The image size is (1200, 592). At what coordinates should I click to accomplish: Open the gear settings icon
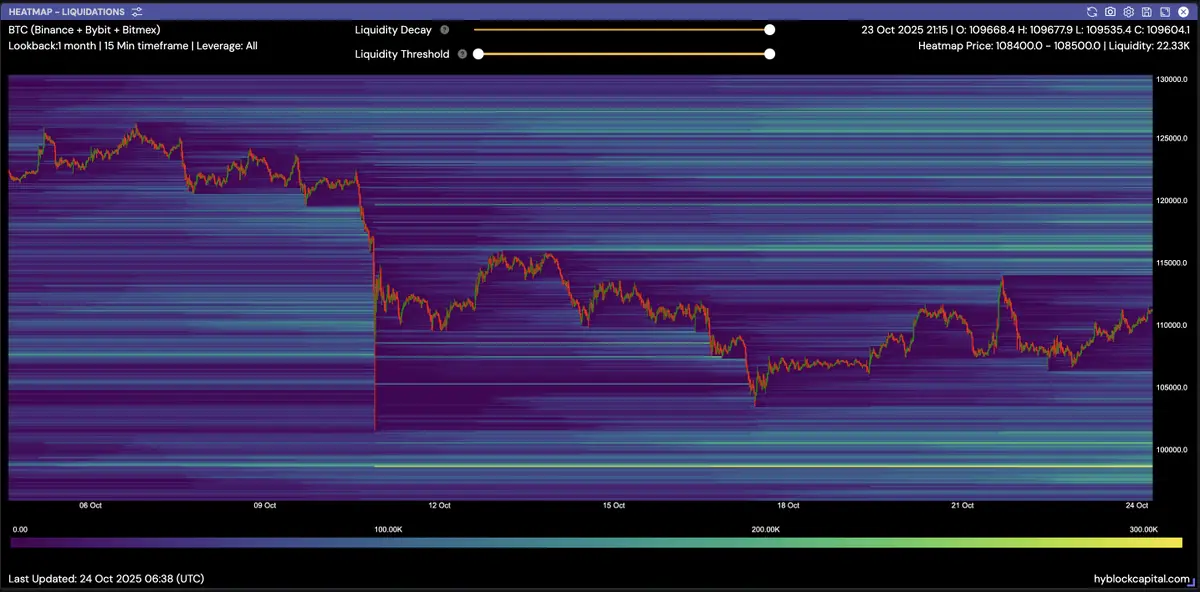[x=1128, y=12]
